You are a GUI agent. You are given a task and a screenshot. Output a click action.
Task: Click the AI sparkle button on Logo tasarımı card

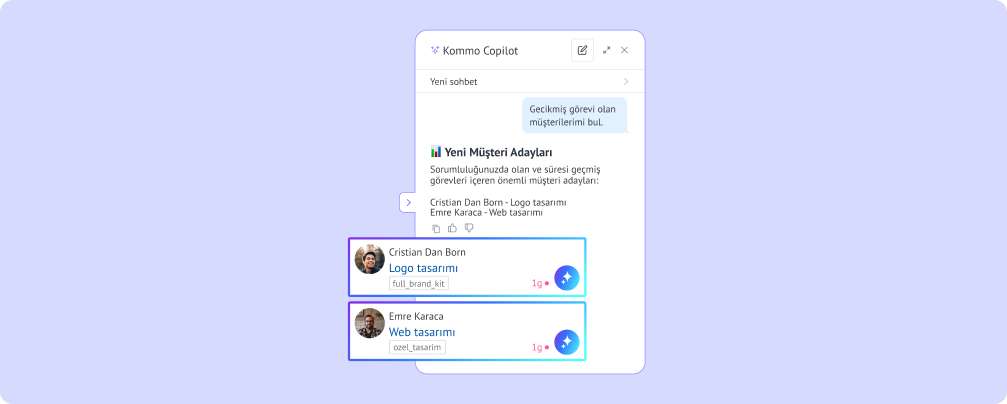coord(566,278)
